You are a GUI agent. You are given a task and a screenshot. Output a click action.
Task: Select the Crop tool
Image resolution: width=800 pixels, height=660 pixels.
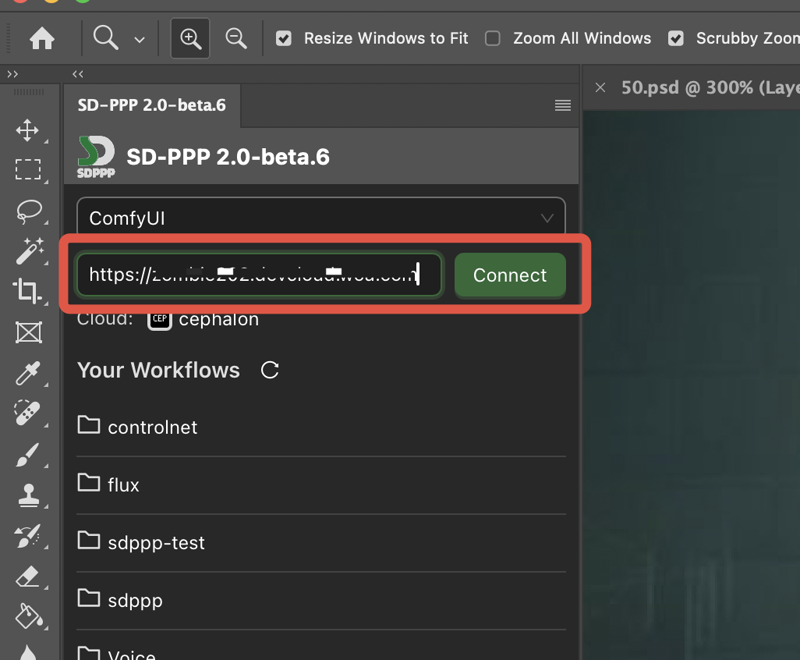tap(27, 291)
